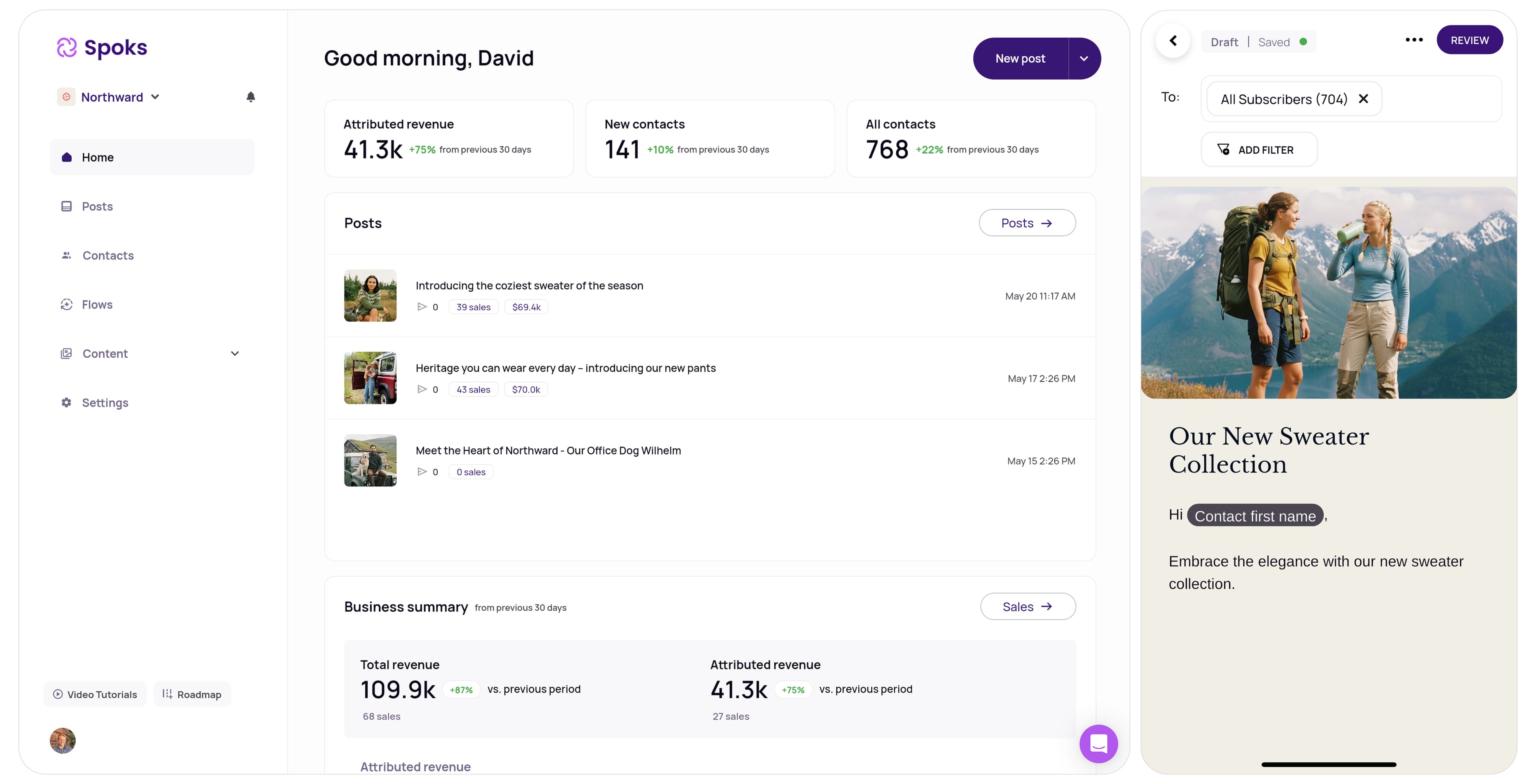Click the Spoks logo icon

67,48
